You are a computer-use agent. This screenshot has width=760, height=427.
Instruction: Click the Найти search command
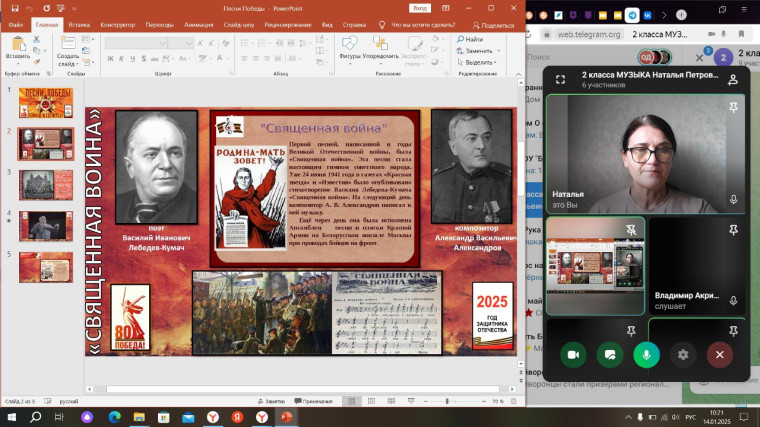[470, 39]
